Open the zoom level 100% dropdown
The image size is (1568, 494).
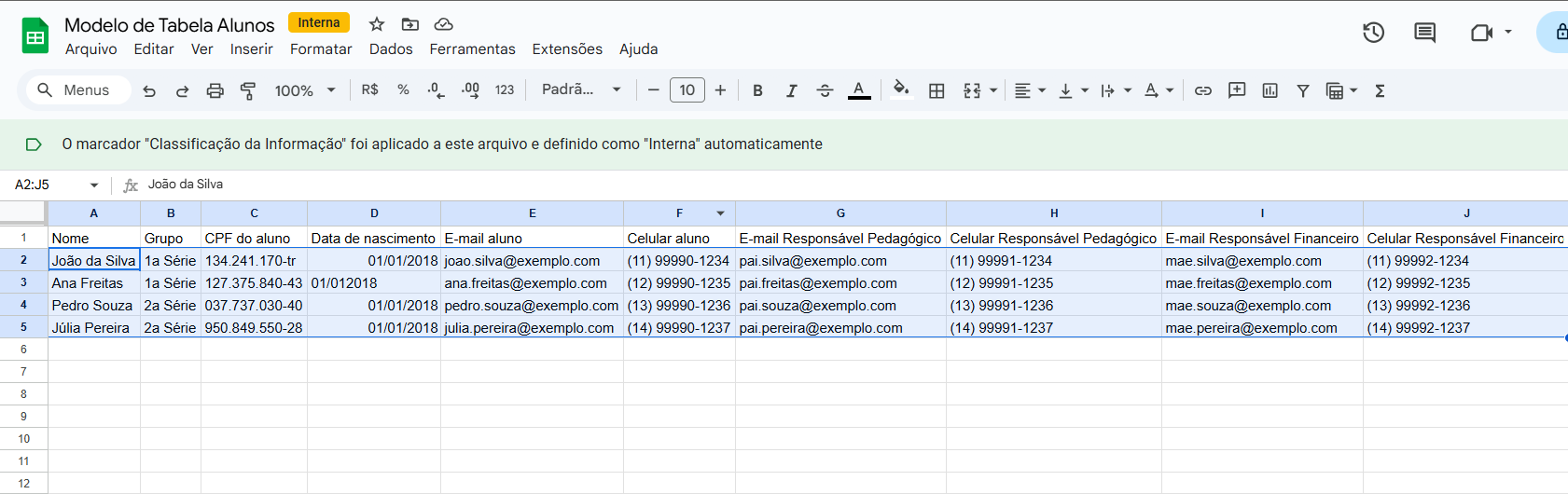pos(304,90)
